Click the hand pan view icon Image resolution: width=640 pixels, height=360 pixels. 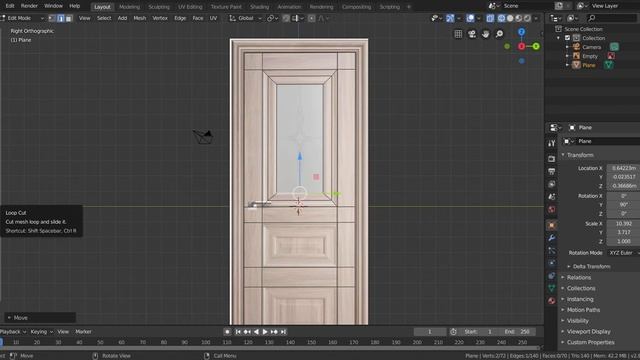pyautogui.click(x=485, y=34)
